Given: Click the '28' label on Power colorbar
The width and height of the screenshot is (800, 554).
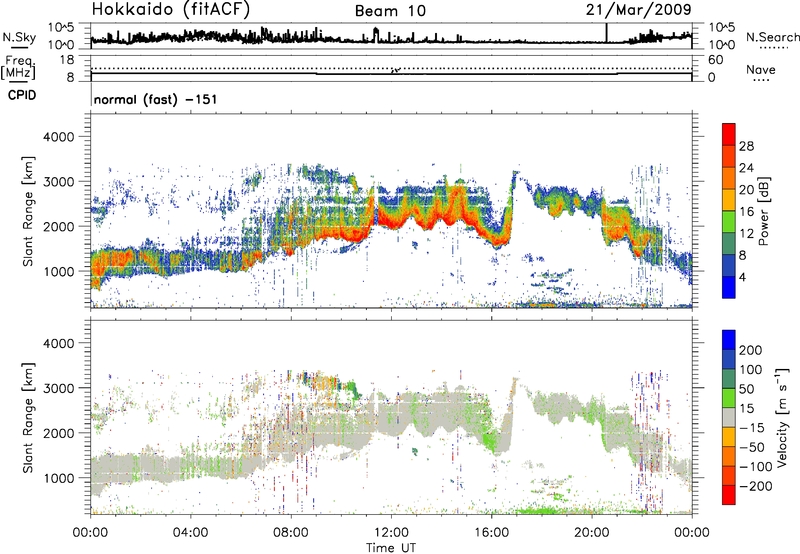Looking at the screenshot, I should point(746,146).
